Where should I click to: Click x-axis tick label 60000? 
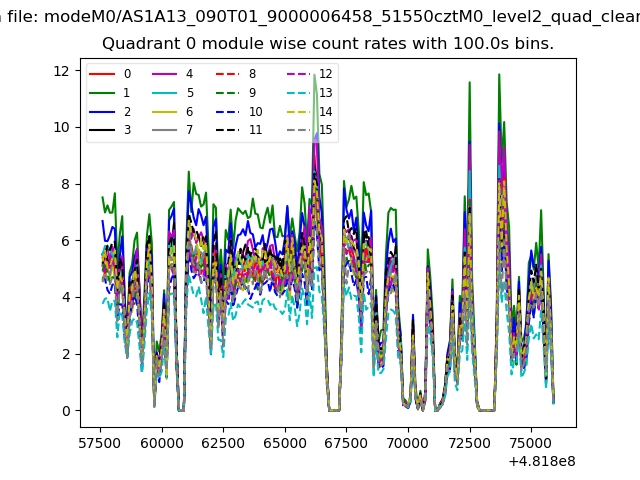162,443
